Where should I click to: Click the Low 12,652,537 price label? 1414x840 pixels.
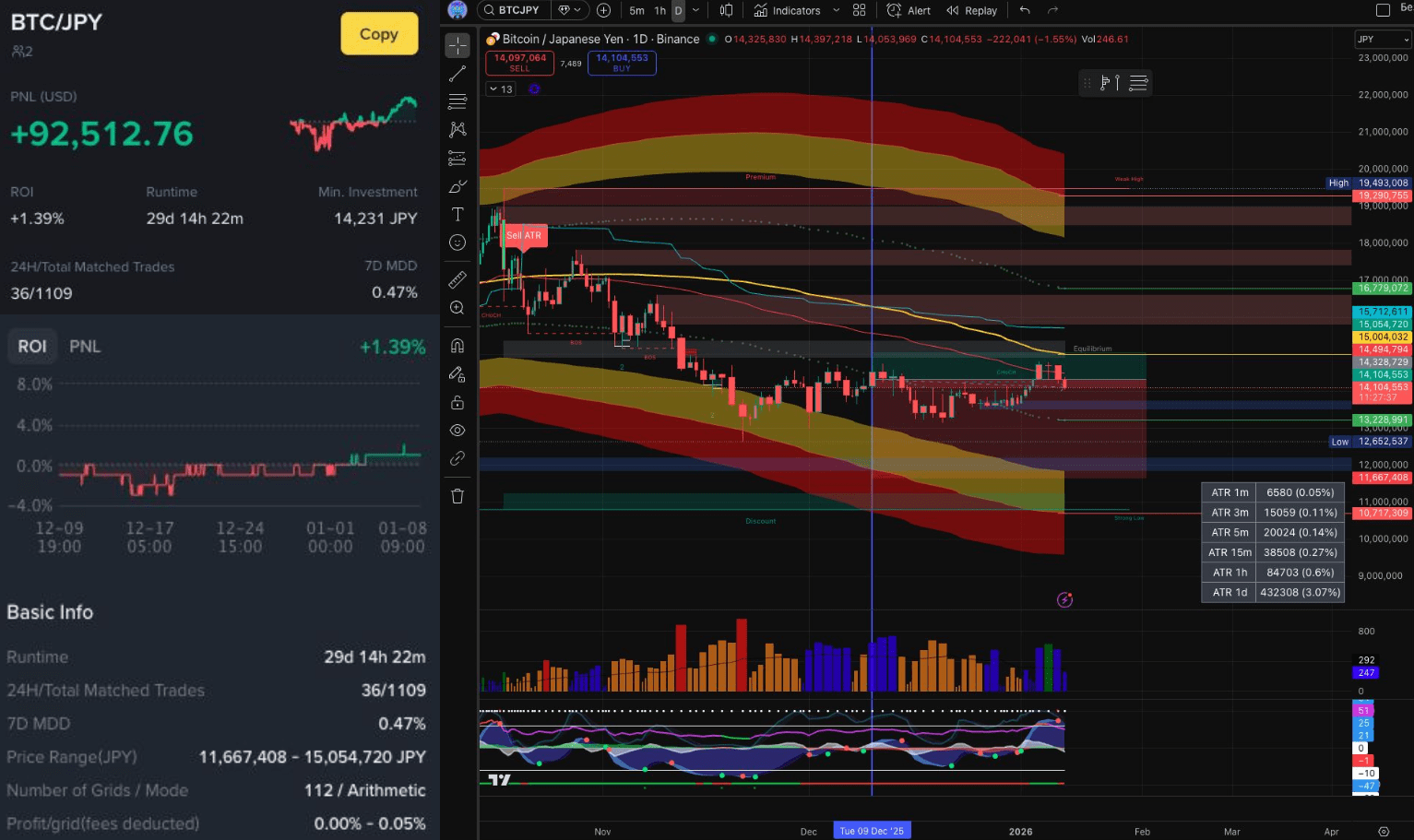click(x=1370, y=441)
